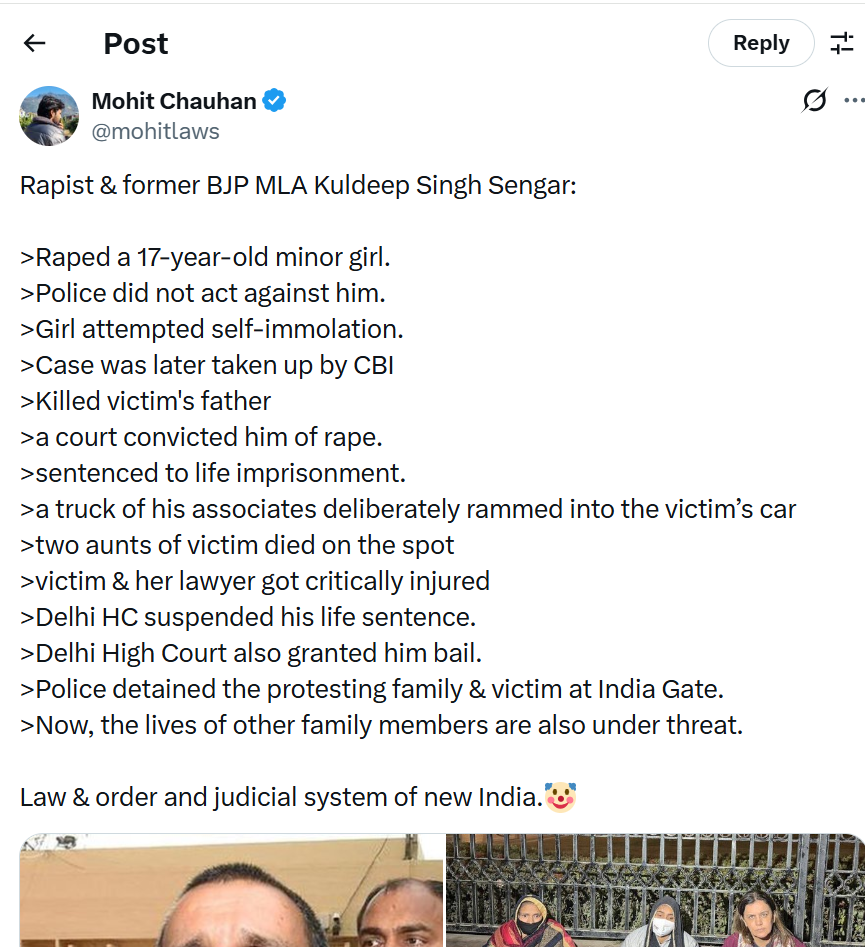Image resolution: width=865 pixels, height=947 pixels.
Task: Click the Mohit Chauhan display name
Action: 174,101
